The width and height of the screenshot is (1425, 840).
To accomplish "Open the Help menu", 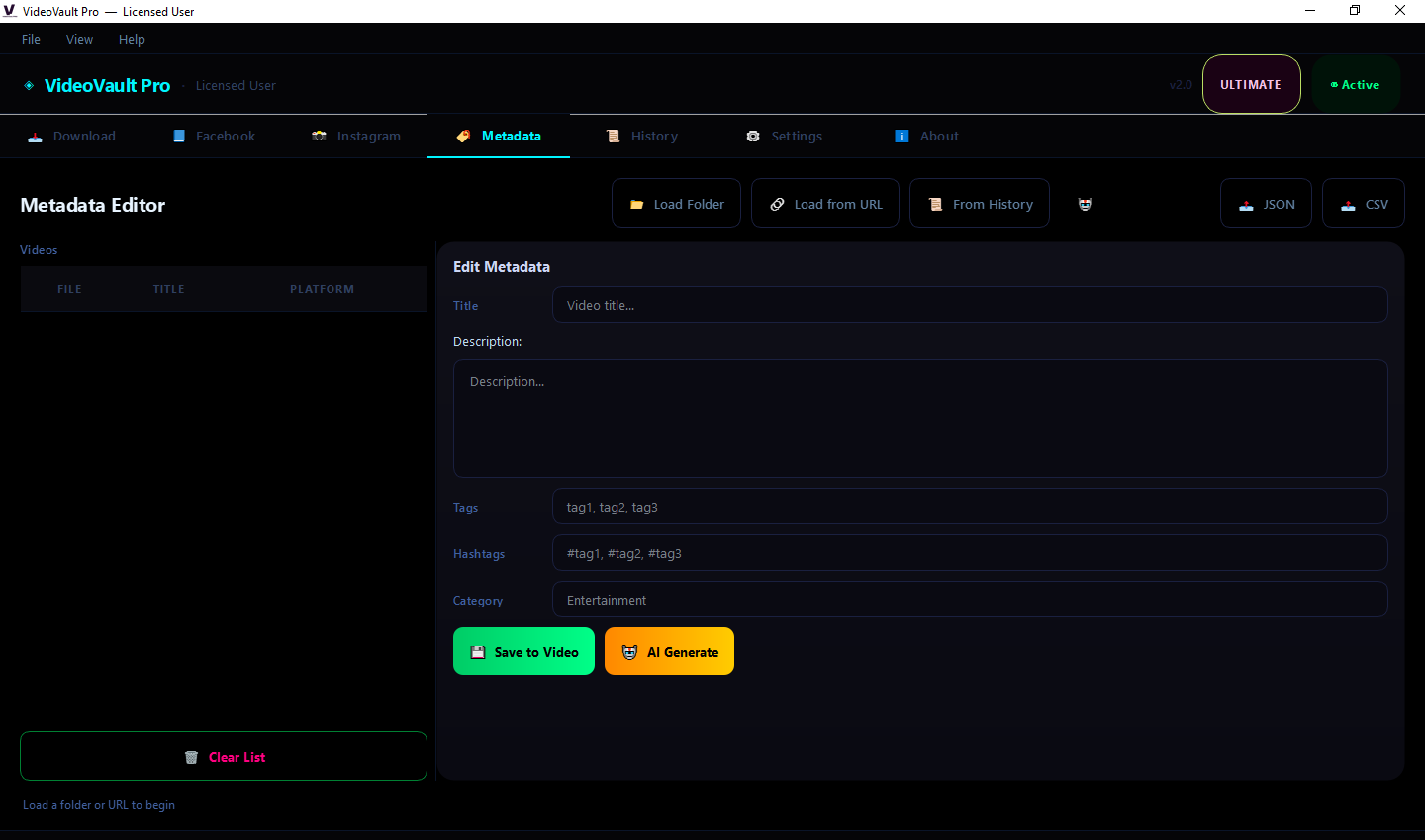I will 132,39.
